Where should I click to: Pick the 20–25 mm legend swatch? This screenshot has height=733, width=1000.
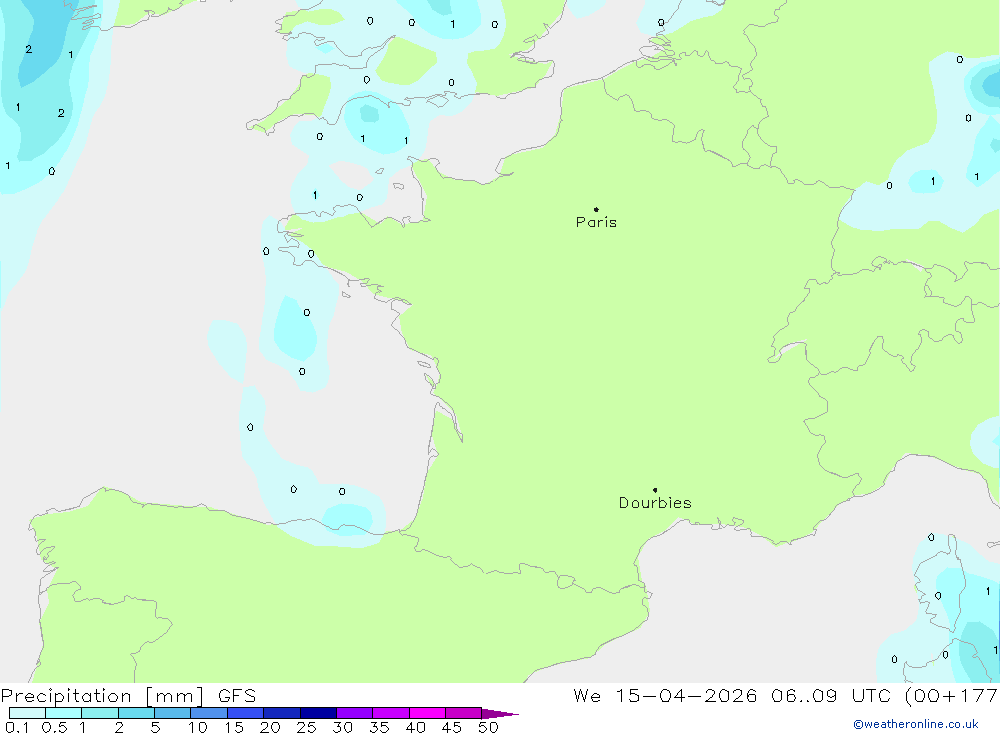[282, 713]
